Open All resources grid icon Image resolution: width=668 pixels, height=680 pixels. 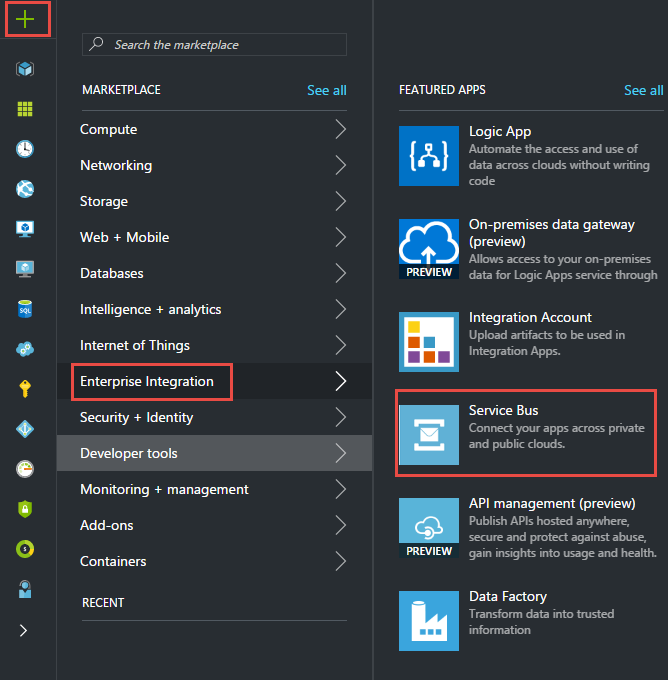pos(25,109)
